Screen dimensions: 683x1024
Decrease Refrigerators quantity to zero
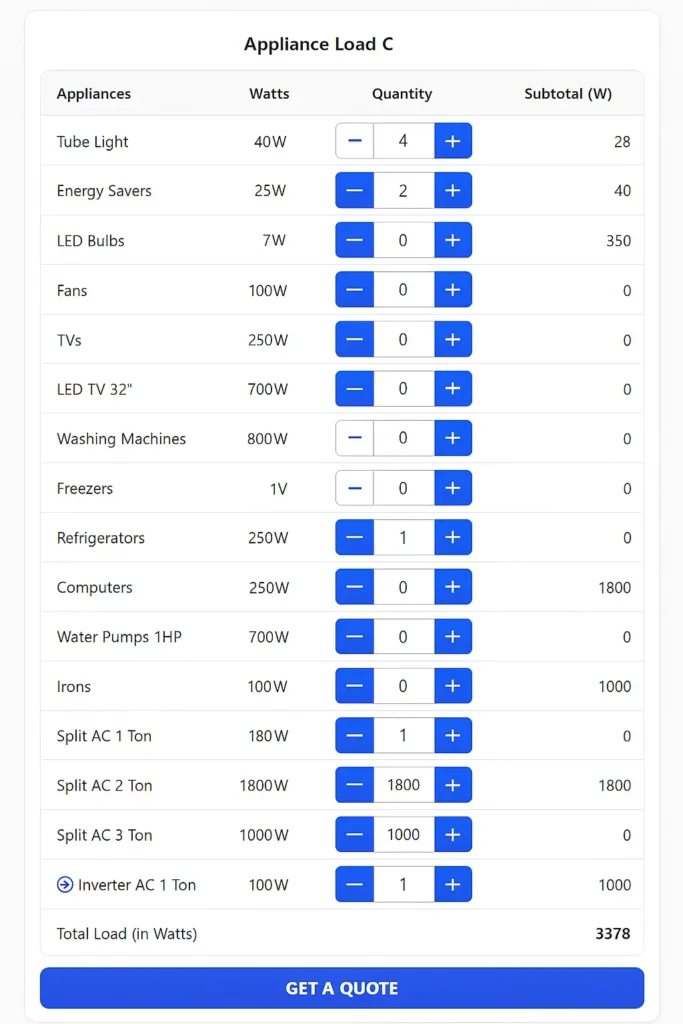coord(354,537)
